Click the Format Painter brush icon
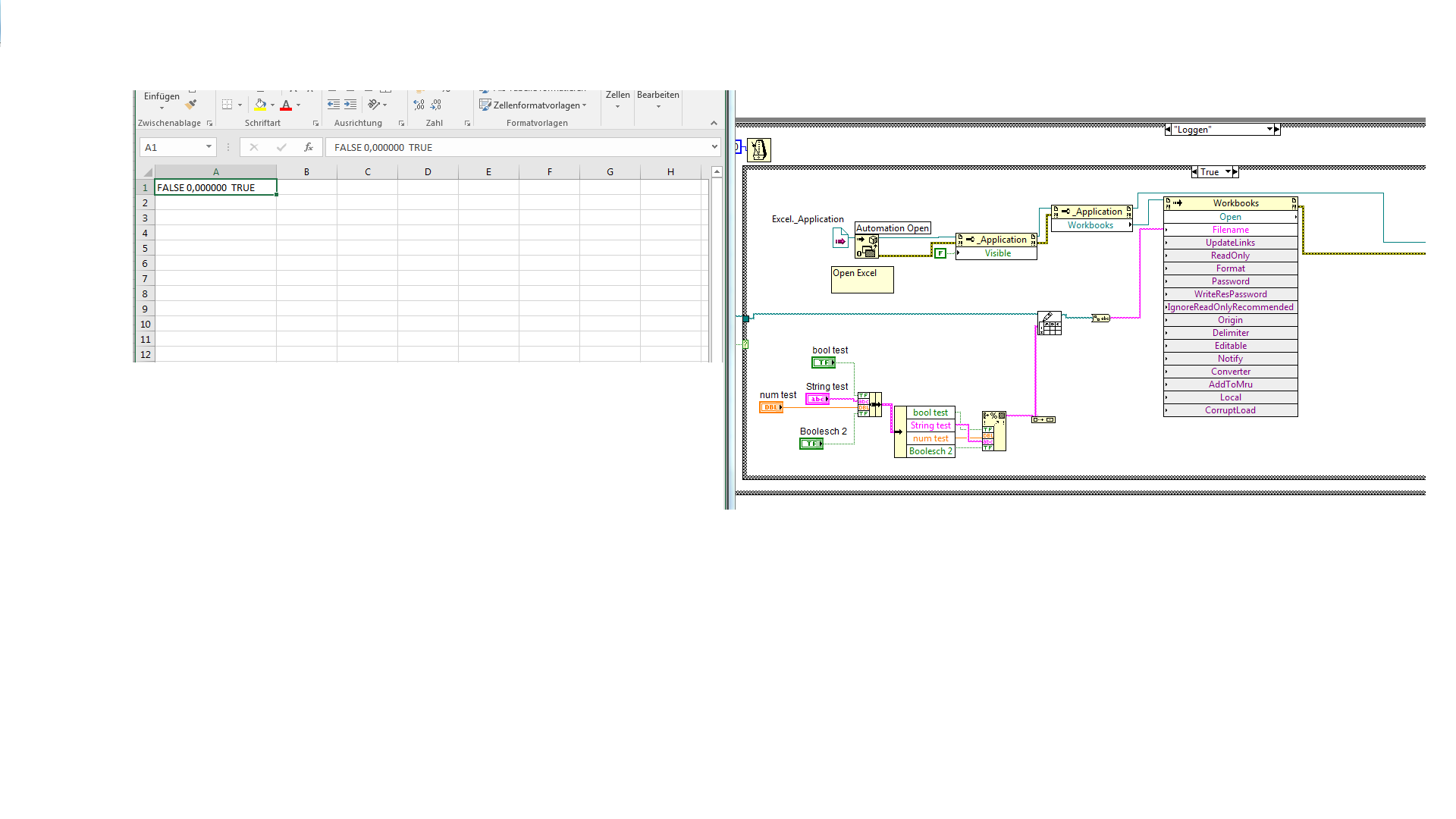Viewport: 1456px width, 819px height. coord(191,105)
